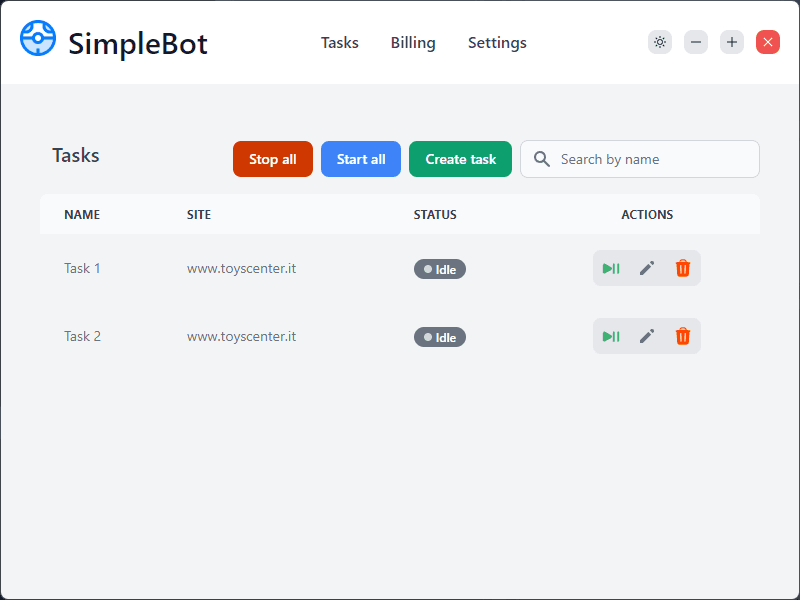Image resolution: width=800 pixels, height=600 pixels.
Task: Focus the Search by name field
Action: point(640,159)
